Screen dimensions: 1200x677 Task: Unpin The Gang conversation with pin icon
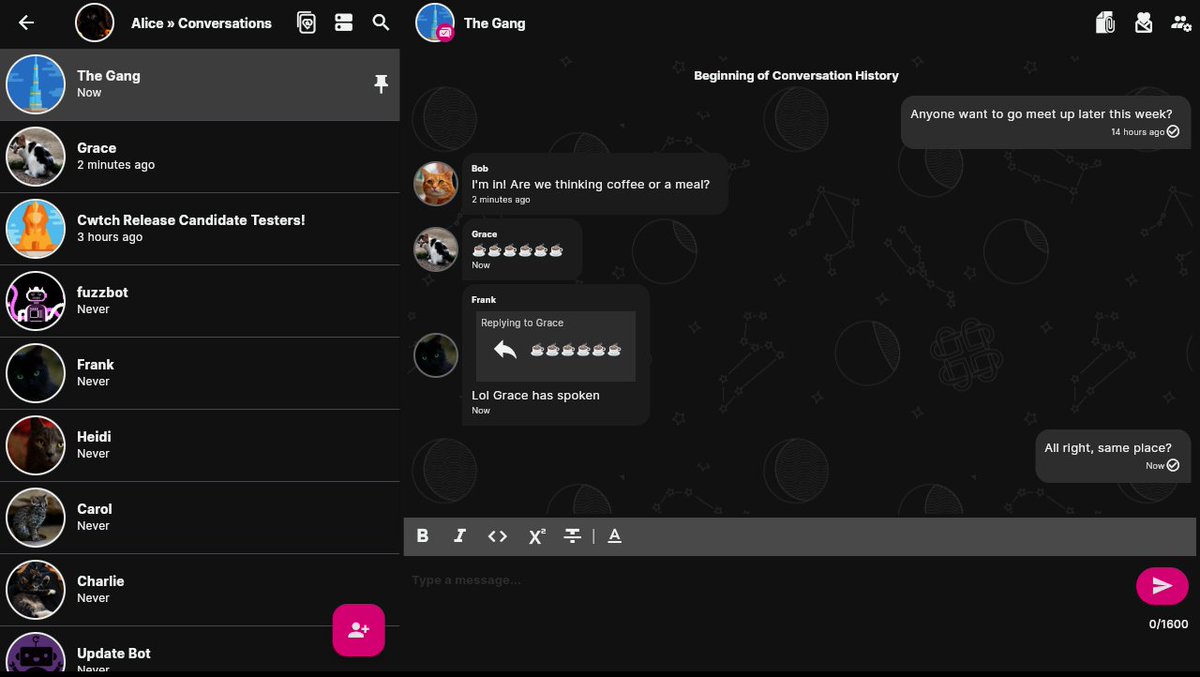(x=381, y=85)
